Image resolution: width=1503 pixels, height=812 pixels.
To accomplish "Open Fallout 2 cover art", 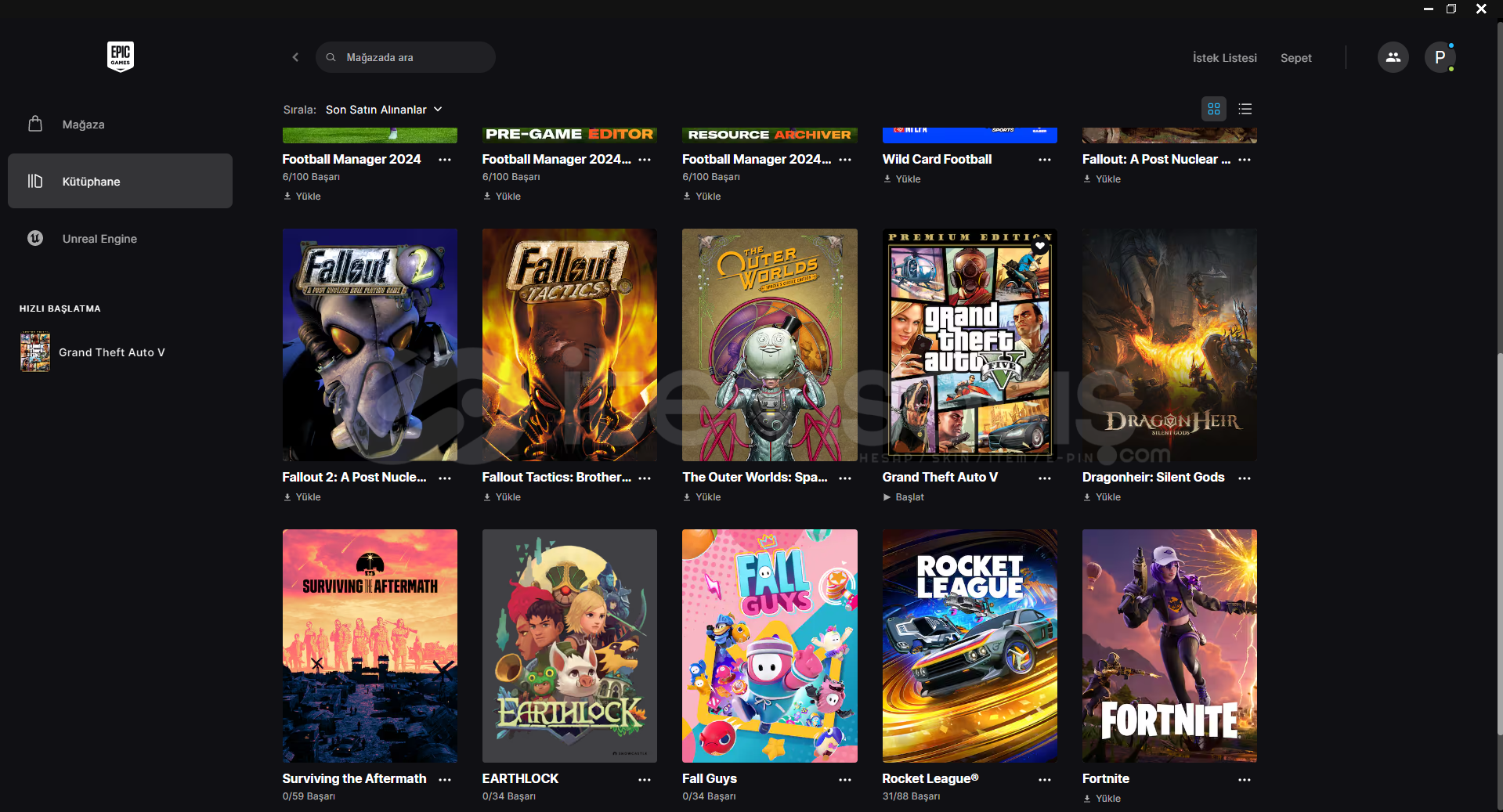I will (370, 345).
